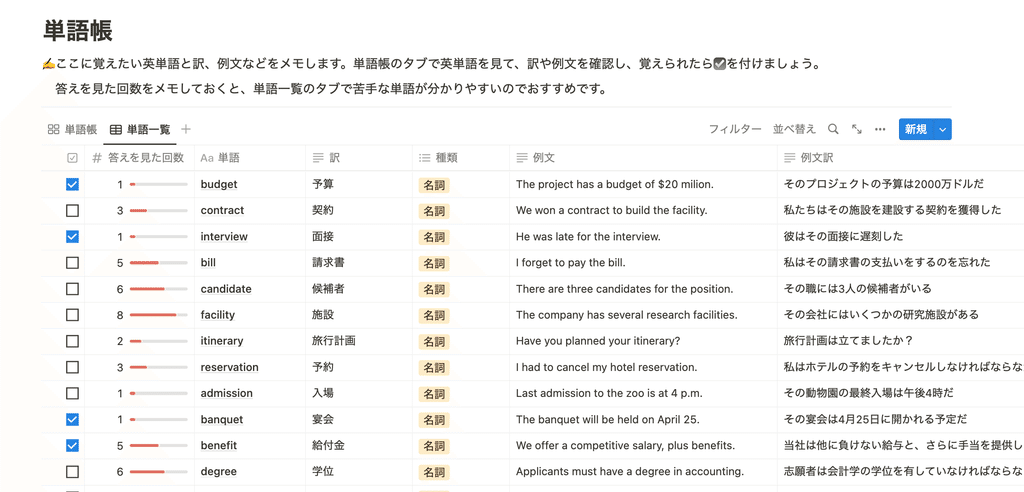The height and width of the screenshot is (492, 1024).
Task: Click the 例文 column header
Action: [643, 158]
